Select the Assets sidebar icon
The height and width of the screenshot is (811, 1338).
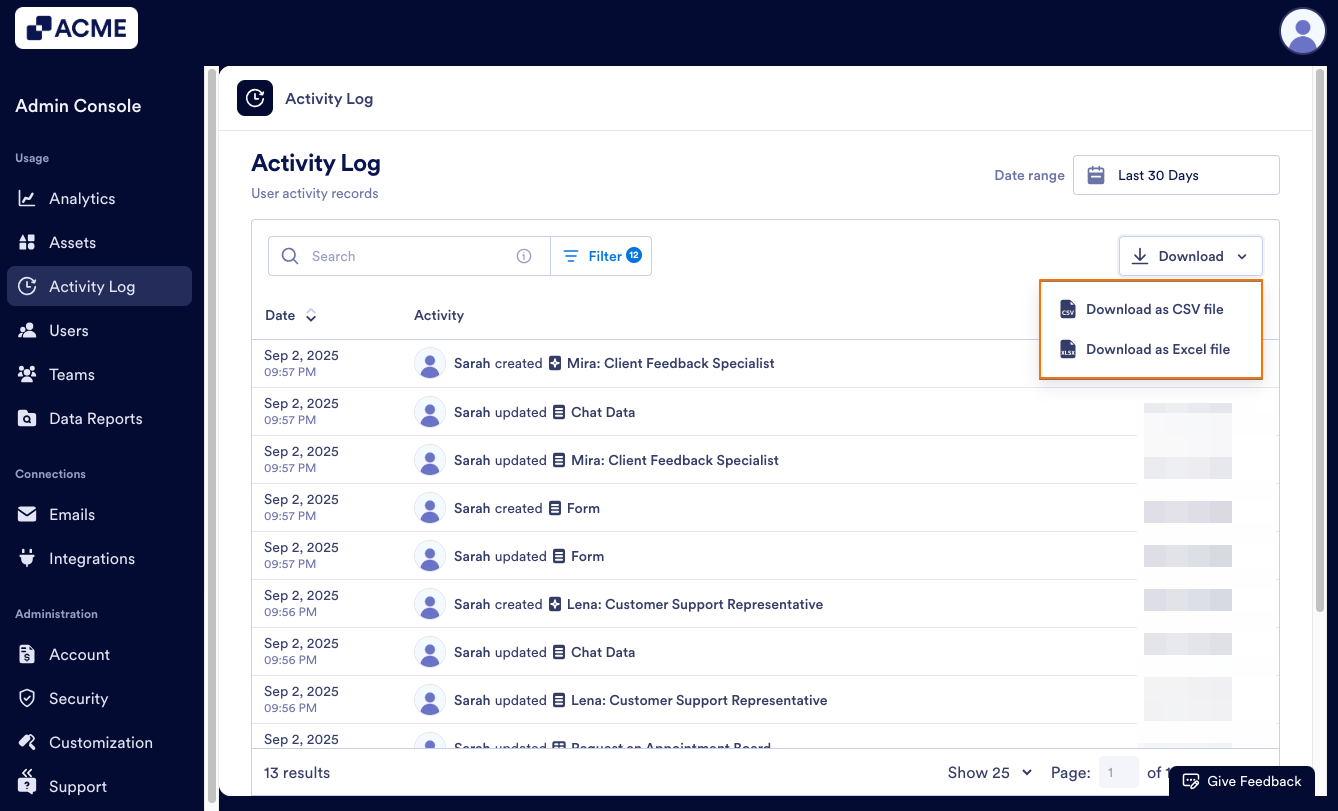[x=31, y=242]
